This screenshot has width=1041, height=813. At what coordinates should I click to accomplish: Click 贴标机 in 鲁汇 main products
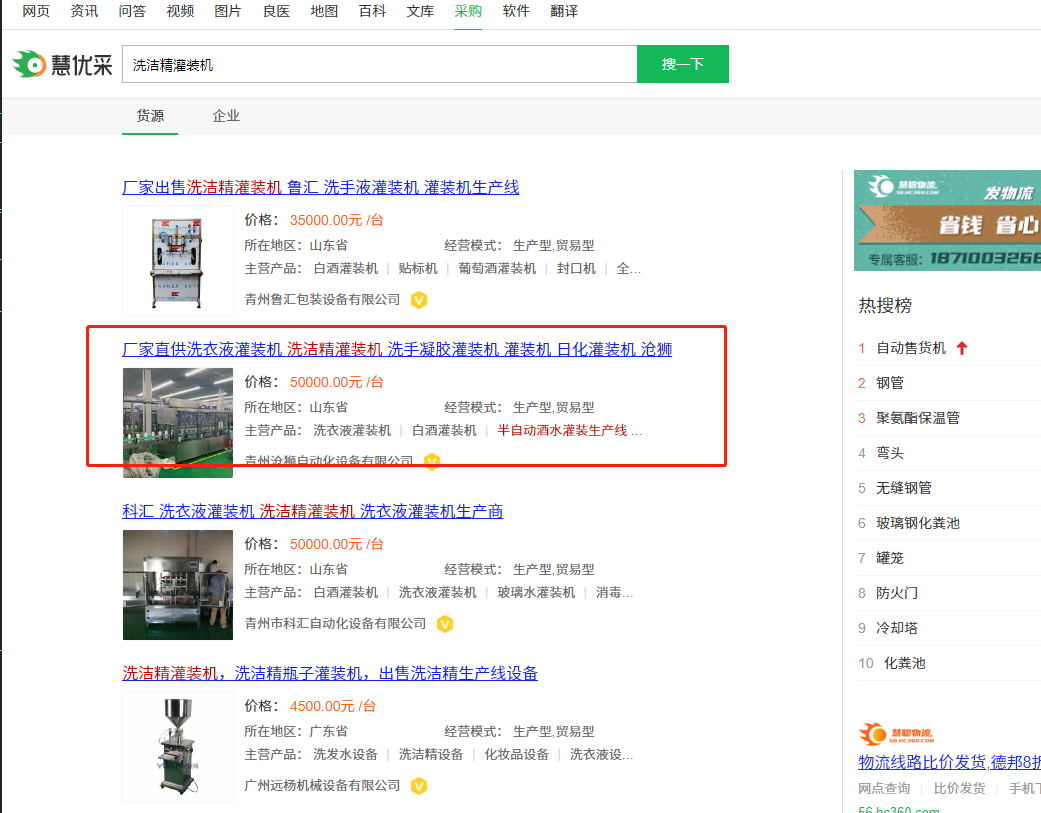pos(418,269)
